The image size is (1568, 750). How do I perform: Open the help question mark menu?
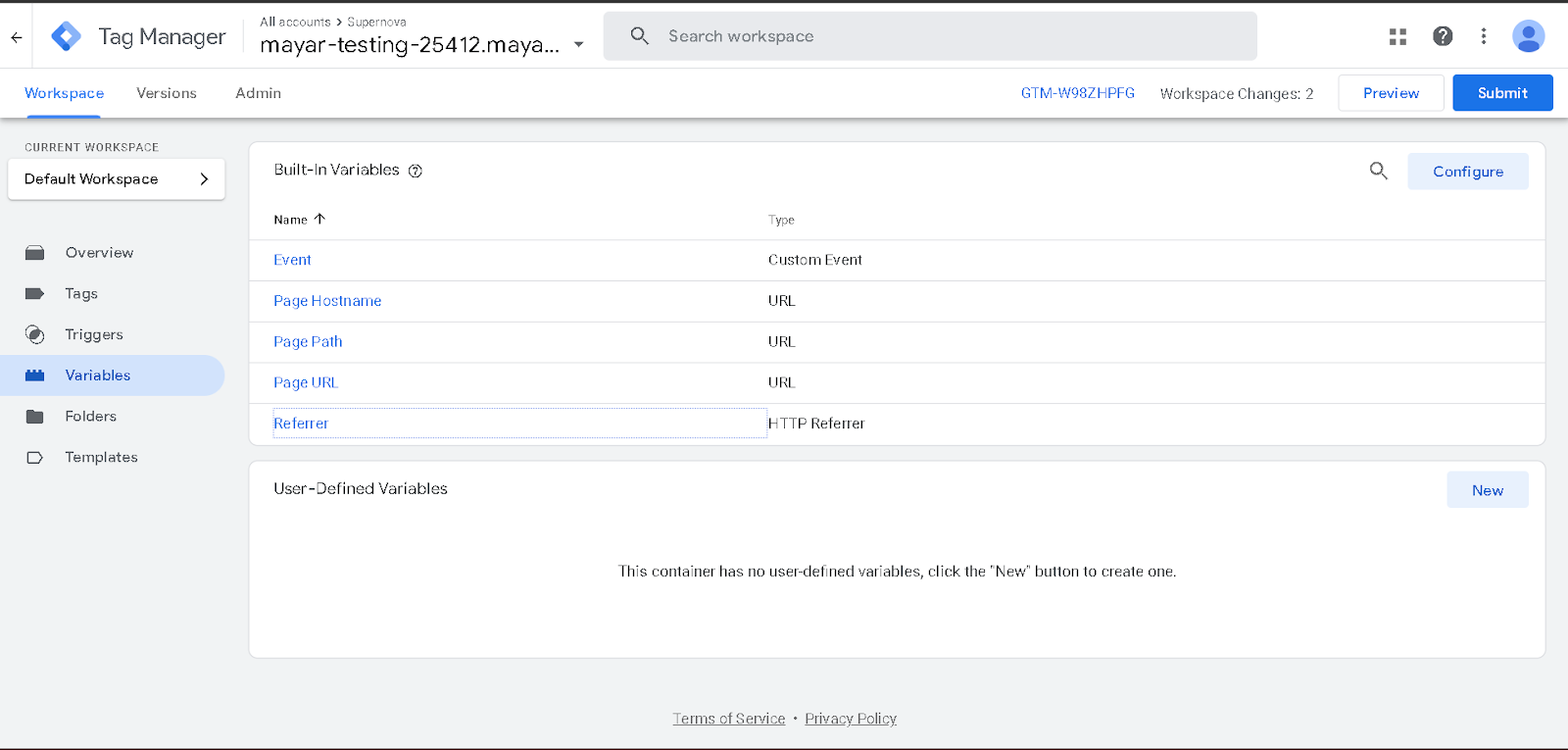(x=1443, y=36)
